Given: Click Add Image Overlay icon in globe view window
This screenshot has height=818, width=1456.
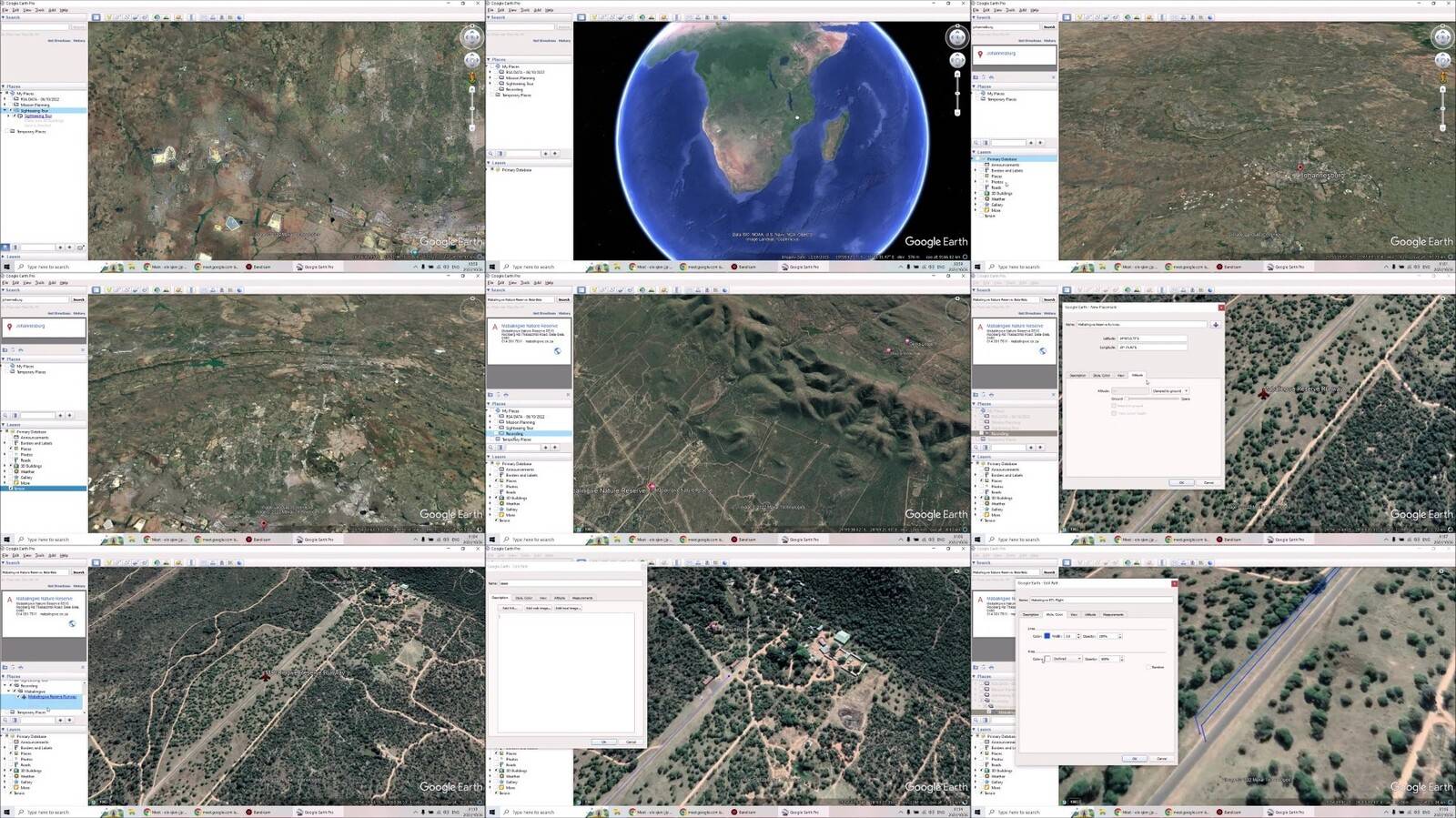Looking at the screenshot, I should [x=621, y=17].
